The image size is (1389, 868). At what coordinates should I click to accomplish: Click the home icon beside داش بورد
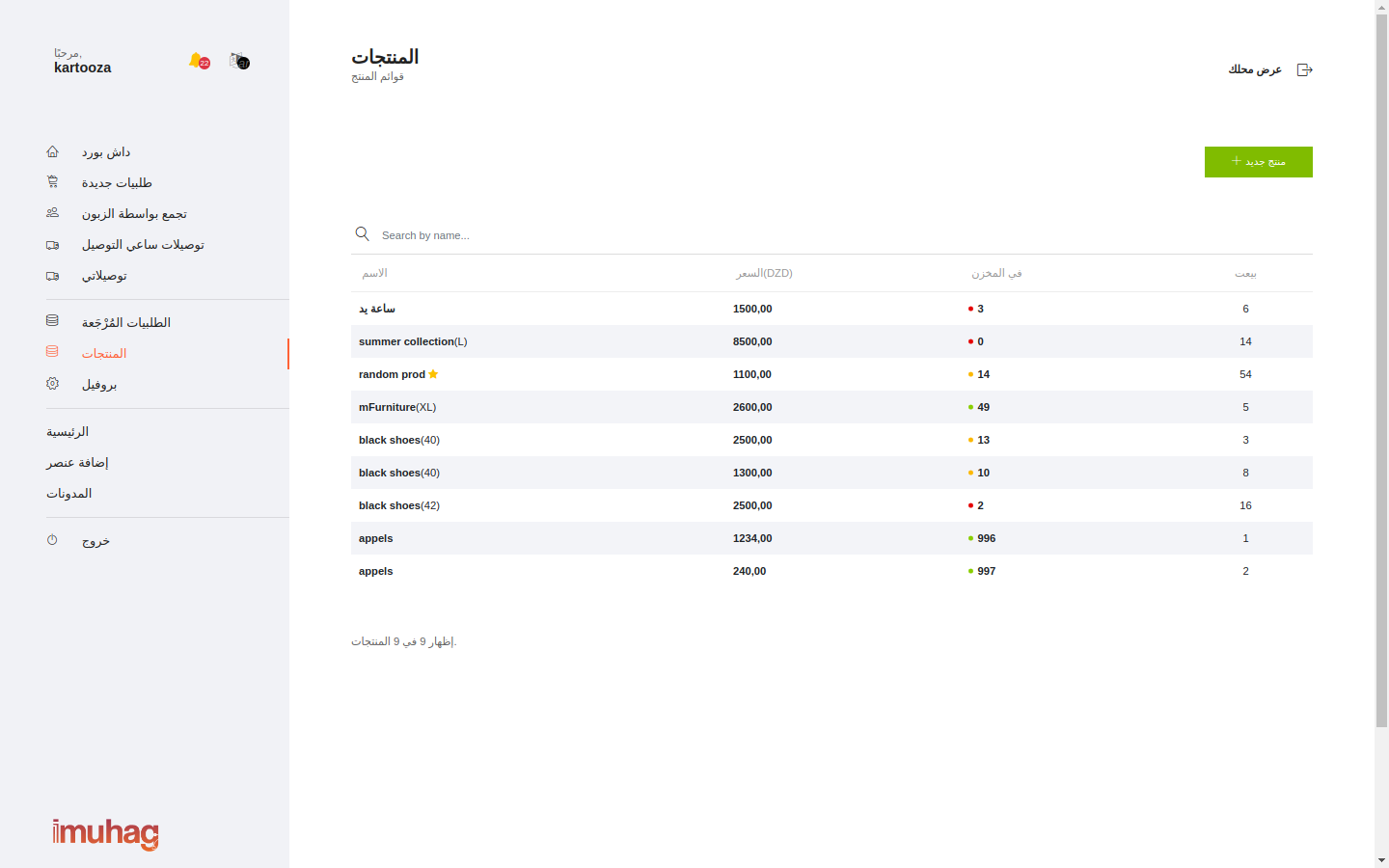(52, 151)
